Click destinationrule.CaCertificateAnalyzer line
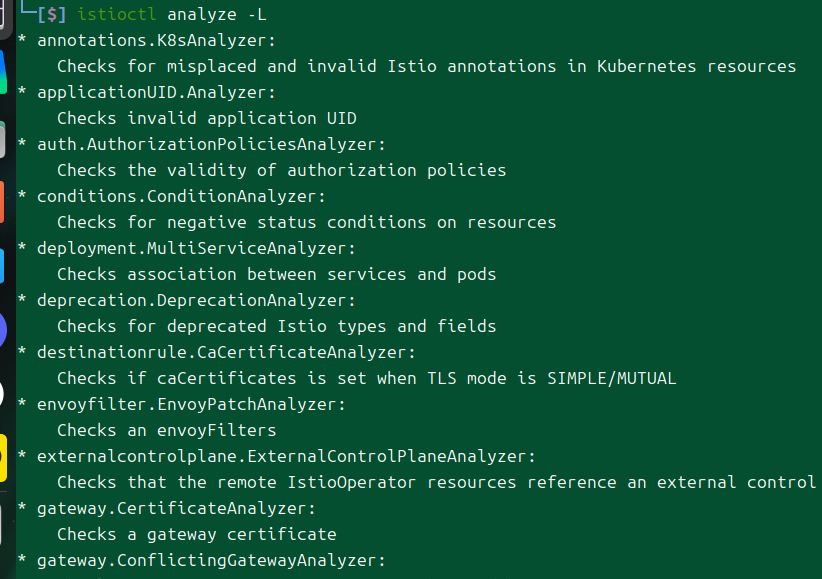The image size is (822, 579). pyautogui.click(x=226, y=352)
